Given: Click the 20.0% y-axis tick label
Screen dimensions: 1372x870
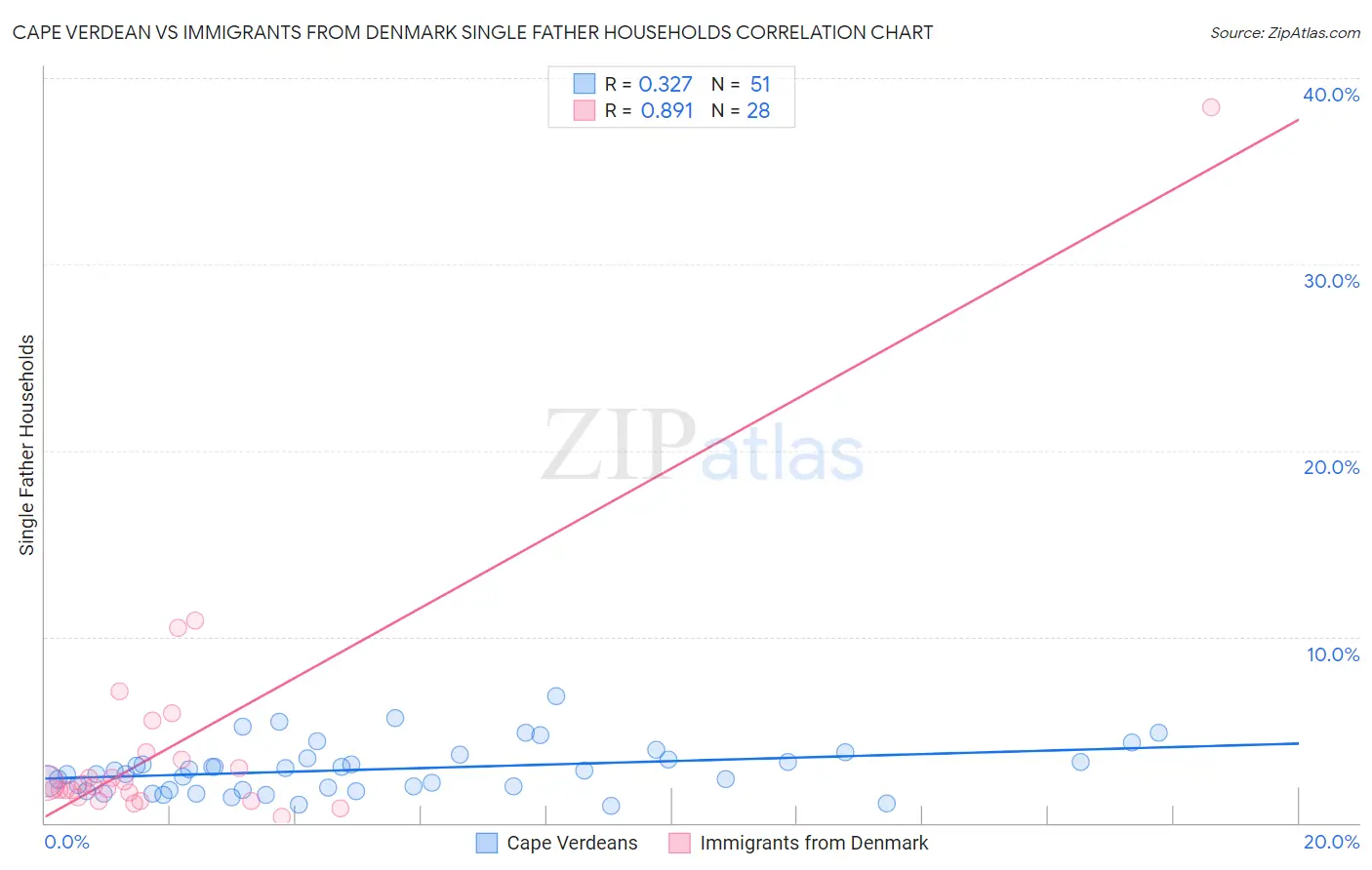Looking at the screenshot, I should click(x=1331, y=467).
